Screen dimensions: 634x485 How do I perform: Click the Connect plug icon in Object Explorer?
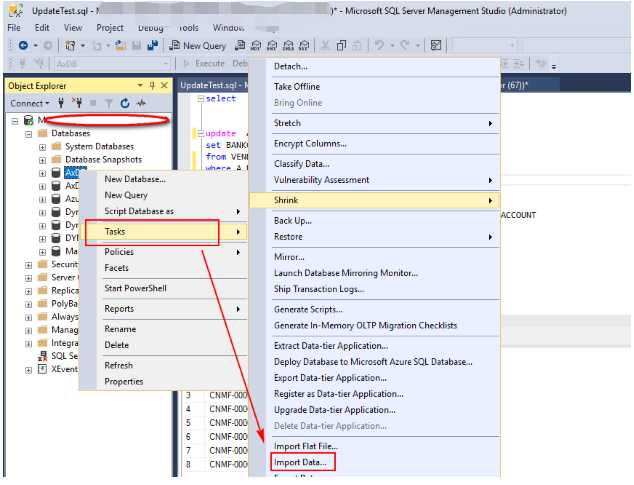61,103
